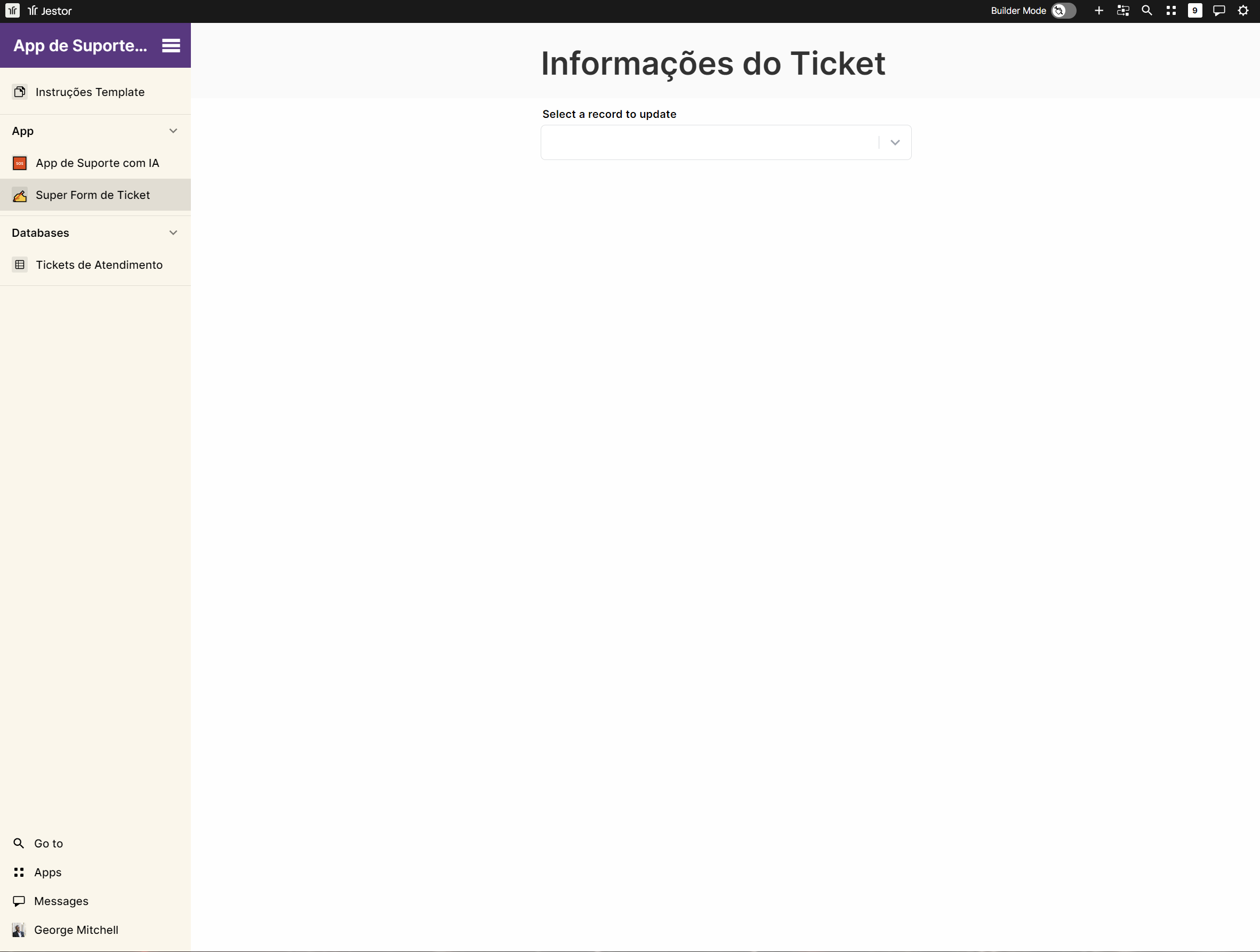Image resolution: width=1260 pixels, height=952 pixels.
Task: Open Instruções Template page
Action: point(90,92)
